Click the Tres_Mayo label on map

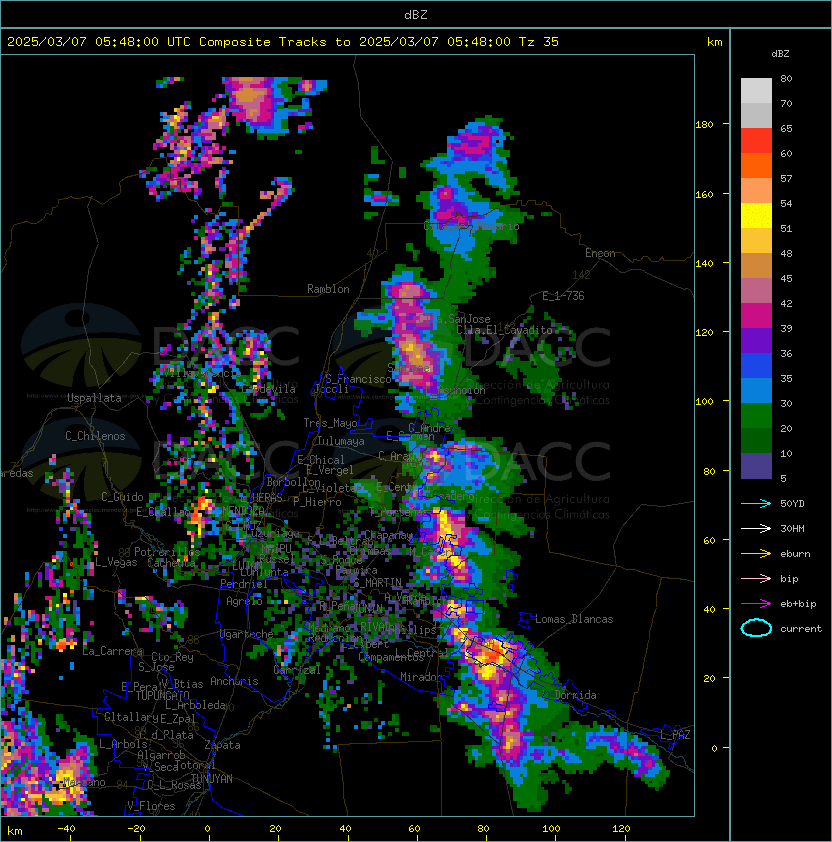[330, 423]
